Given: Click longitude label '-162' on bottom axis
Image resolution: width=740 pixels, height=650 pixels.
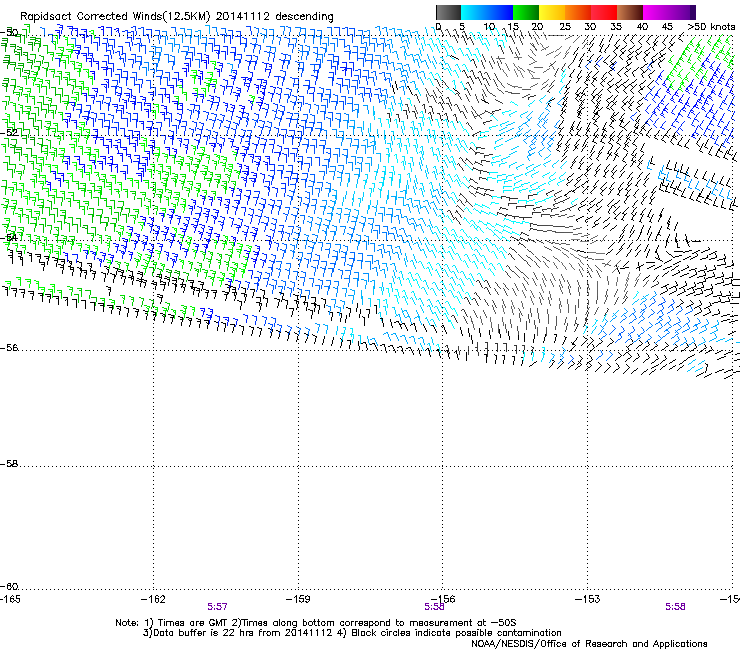Looking at the screenshot, I should coord(153,599).
